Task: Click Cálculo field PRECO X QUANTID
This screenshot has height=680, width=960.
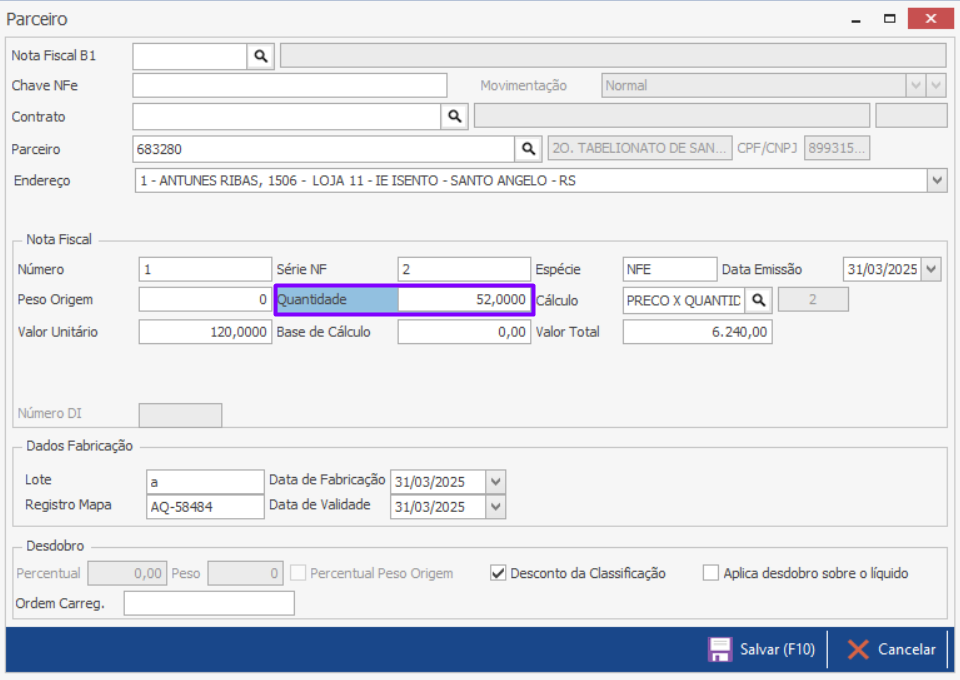Action: coord(684,301)
